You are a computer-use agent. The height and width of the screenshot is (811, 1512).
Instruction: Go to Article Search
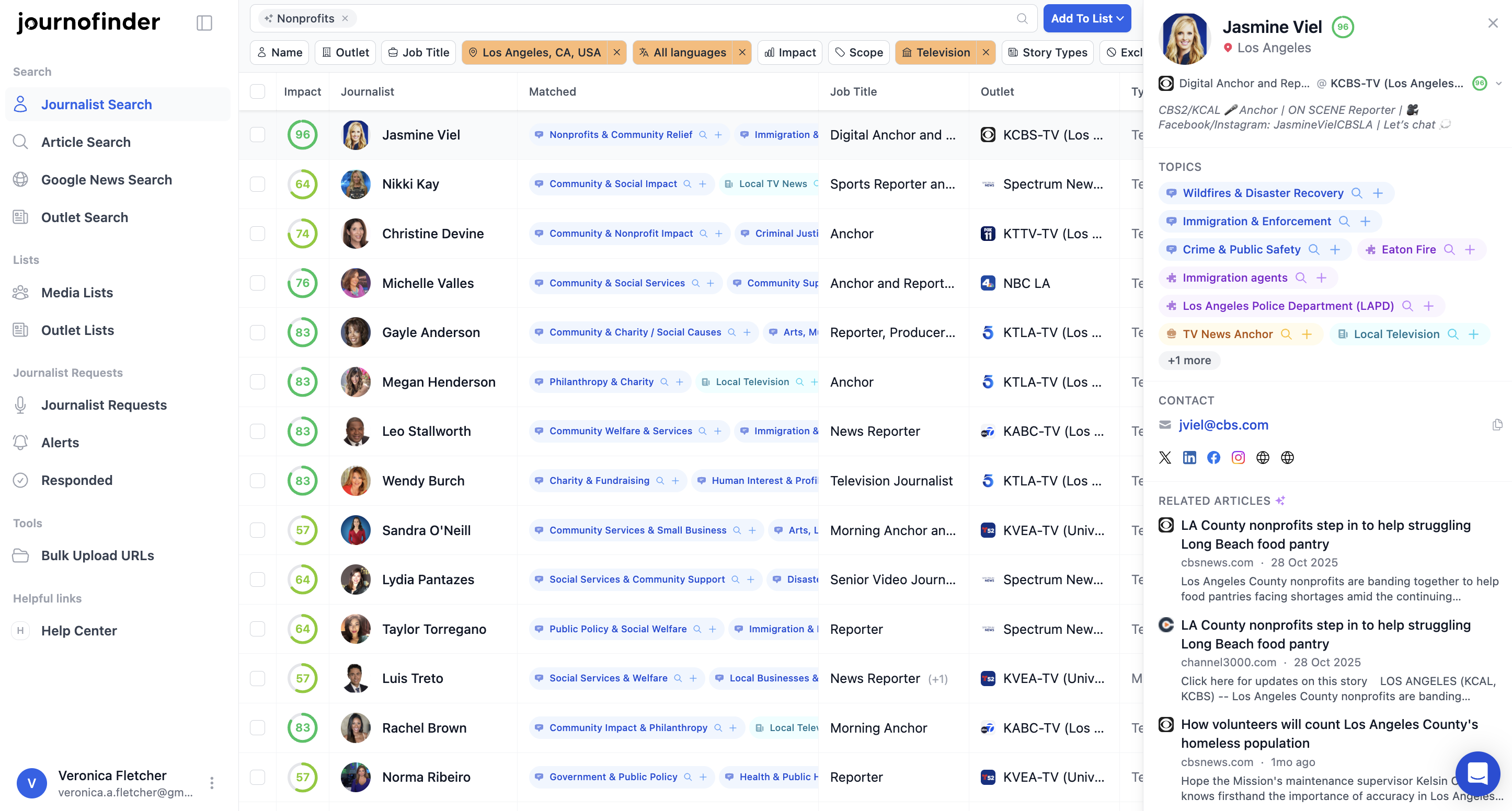(86, 142)
